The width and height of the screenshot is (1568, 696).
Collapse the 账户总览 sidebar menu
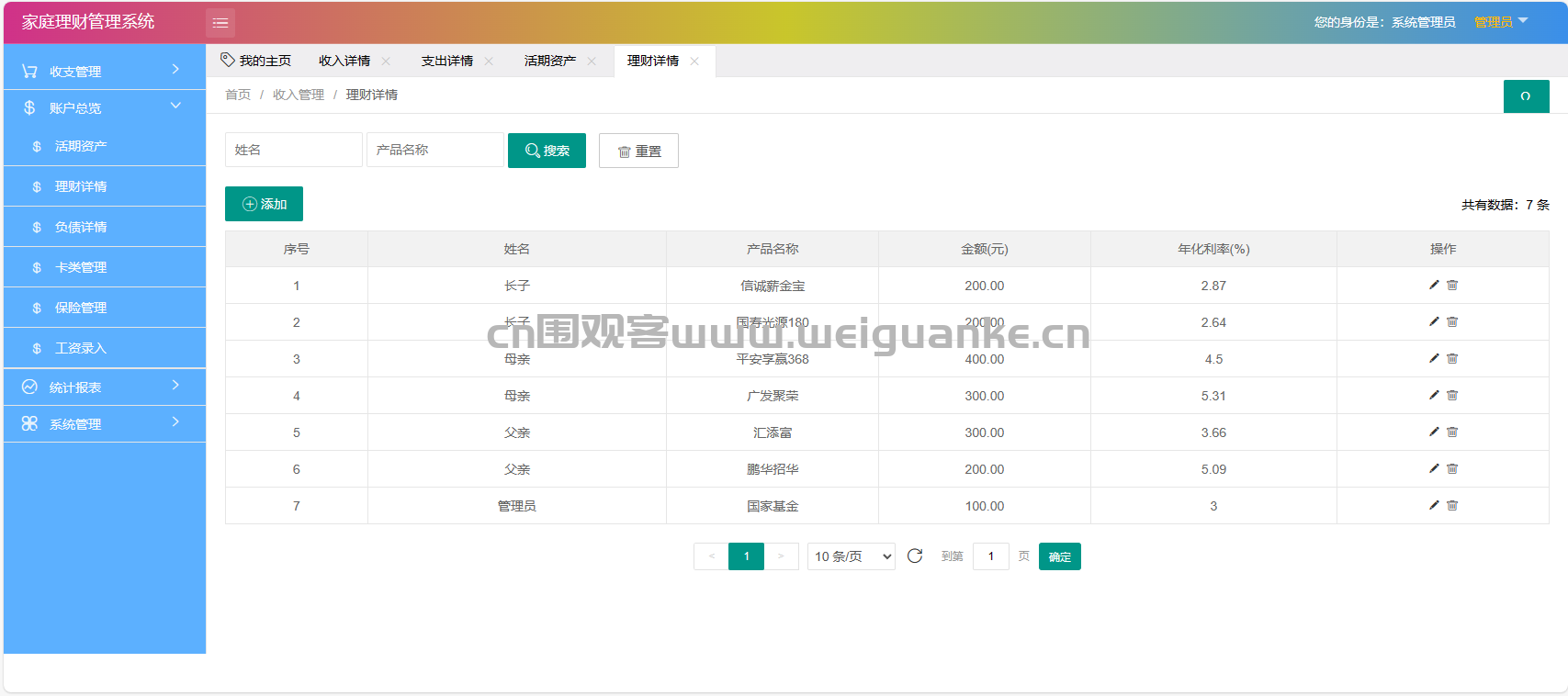click(x=105, y=107)
